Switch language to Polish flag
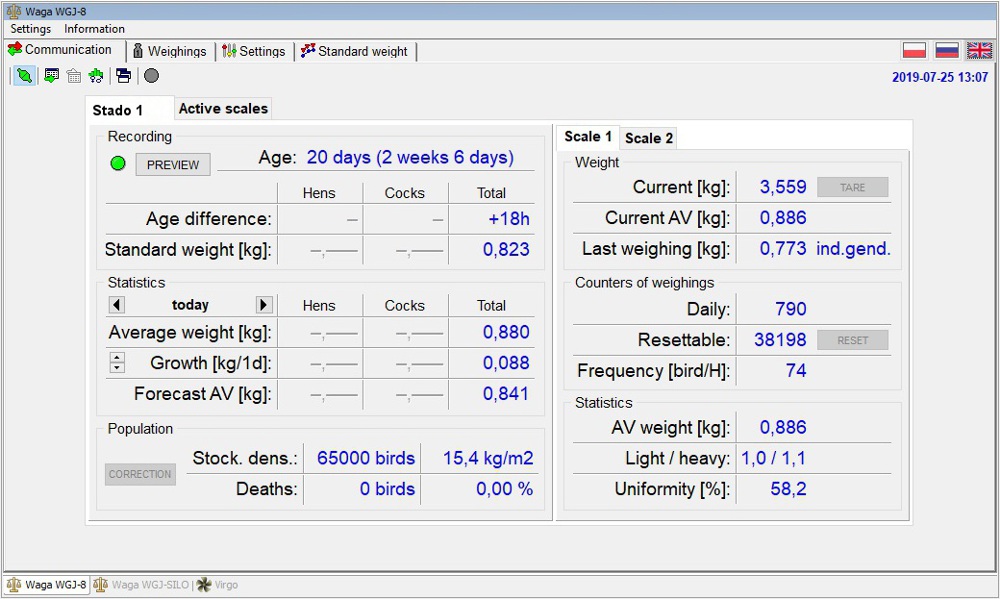Image resolution: width=1000 pixels, height=599 pixels. pyautogui.click(x=914, y=51)
